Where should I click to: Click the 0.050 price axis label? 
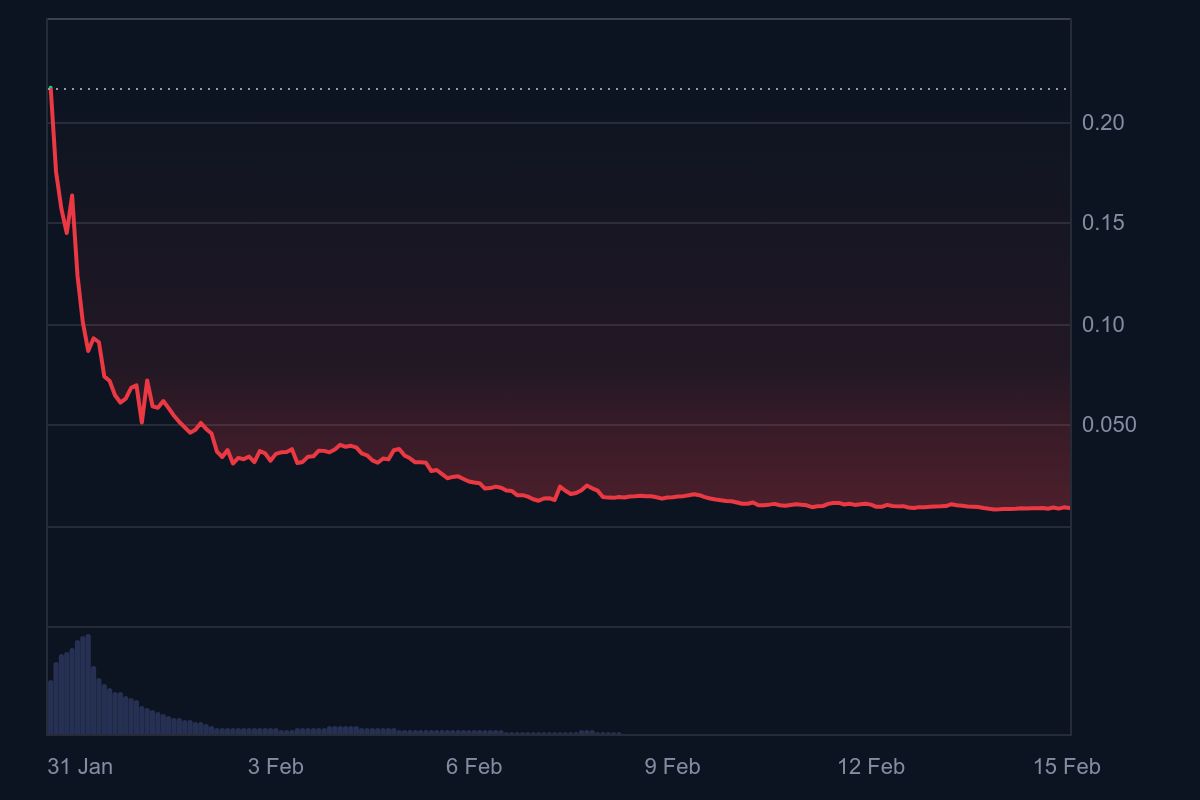(x=1109, y=425)
